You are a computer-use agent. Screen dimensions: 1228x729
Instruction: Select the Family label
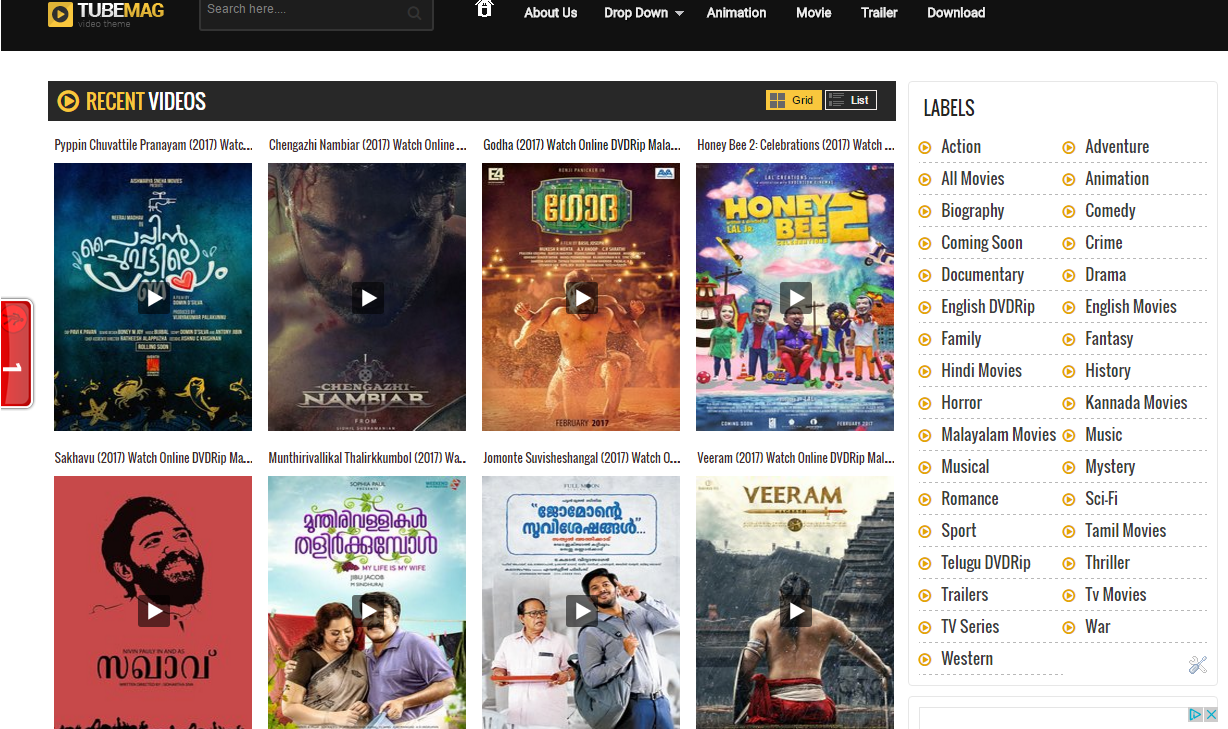point(961,339)
